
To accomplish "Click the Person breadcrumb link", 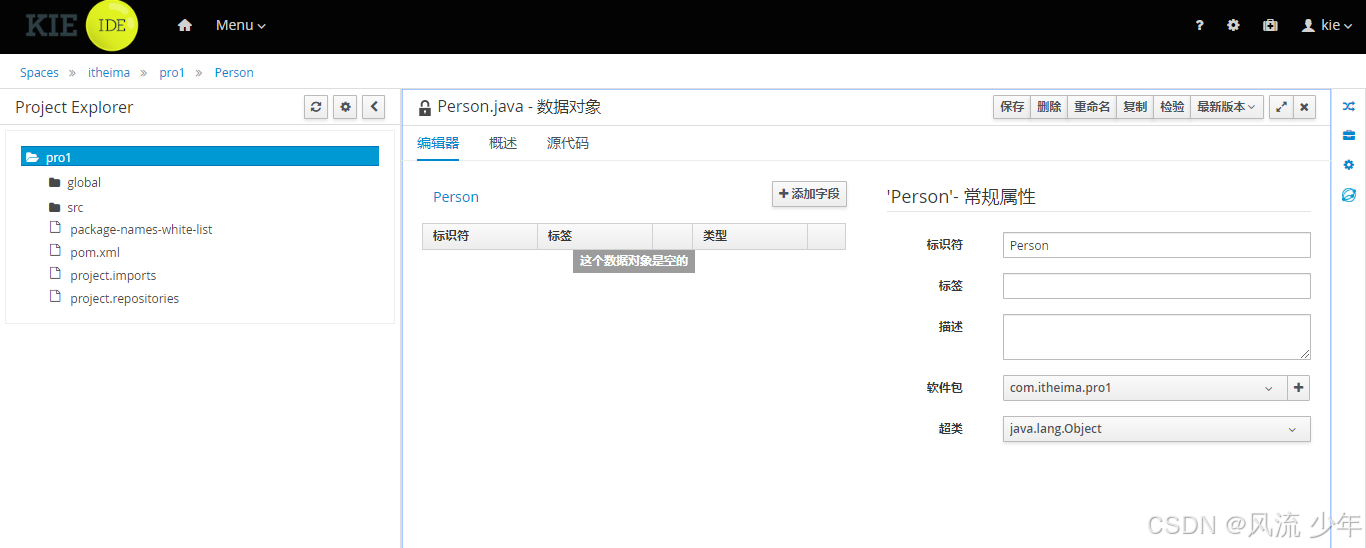I will pyautogui.click(x=234, y=73).
